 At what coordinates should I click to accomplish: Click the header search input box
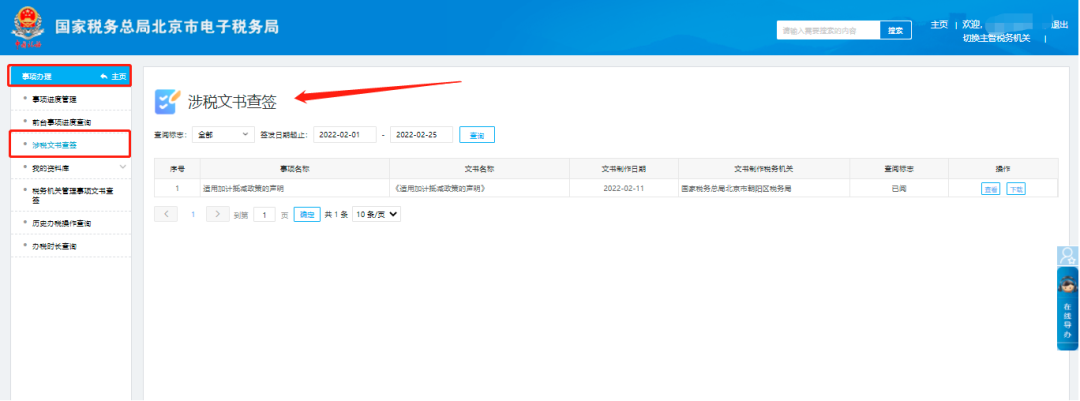tap(828, 30)
